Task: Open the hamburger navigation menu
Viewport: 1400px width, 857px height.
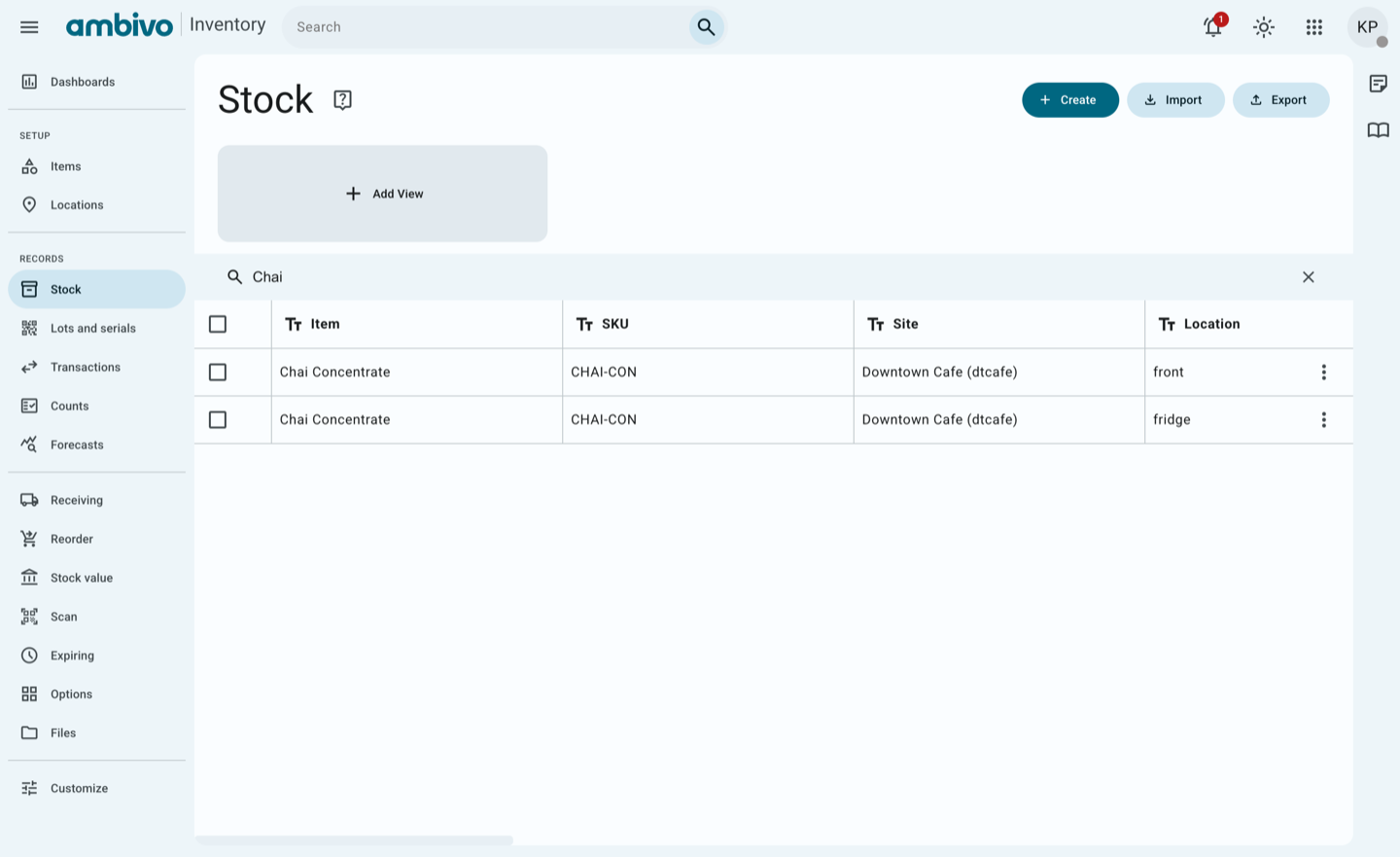Action: [x=29, y=27]
